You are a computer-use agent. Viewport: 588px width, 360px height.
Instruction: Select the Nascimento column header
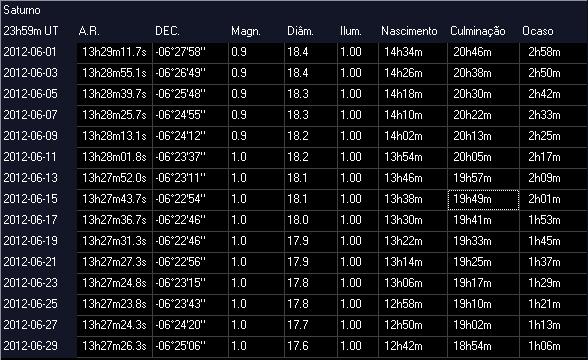tap(409, 31)
